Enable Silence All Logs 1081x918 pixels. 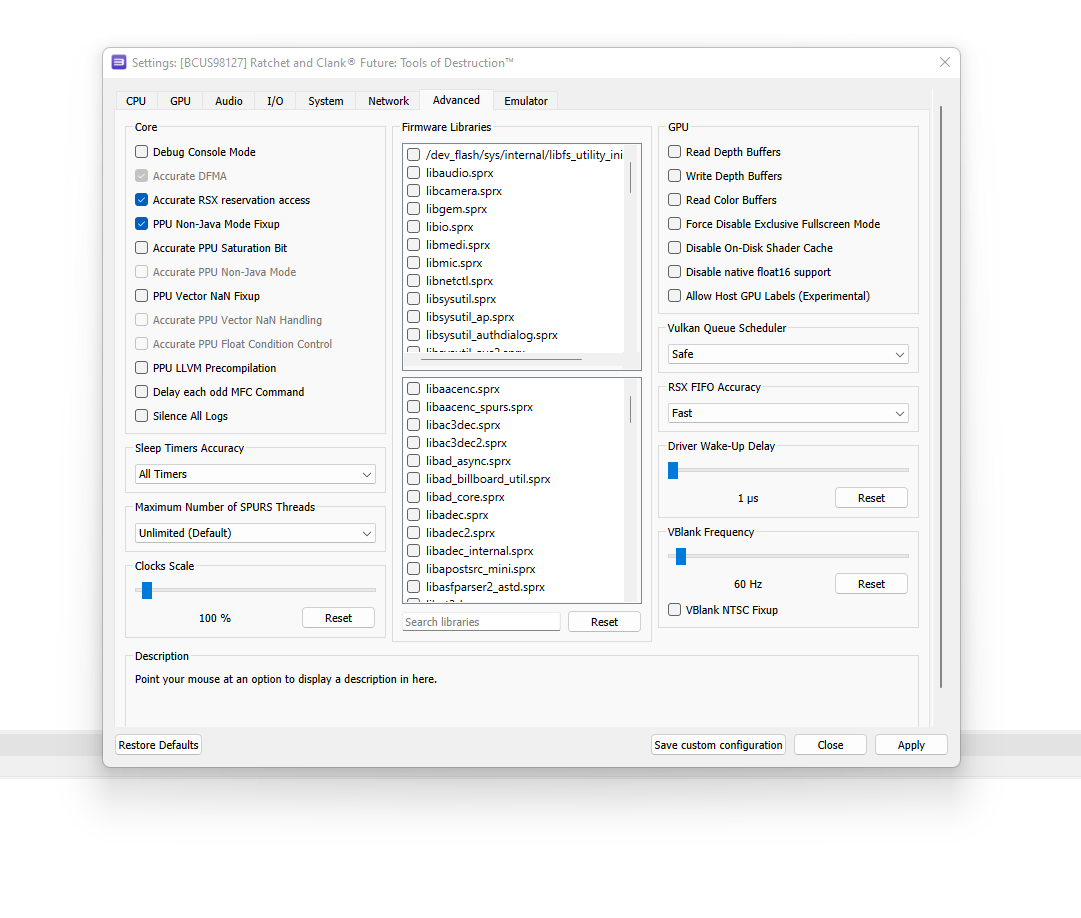141,416
